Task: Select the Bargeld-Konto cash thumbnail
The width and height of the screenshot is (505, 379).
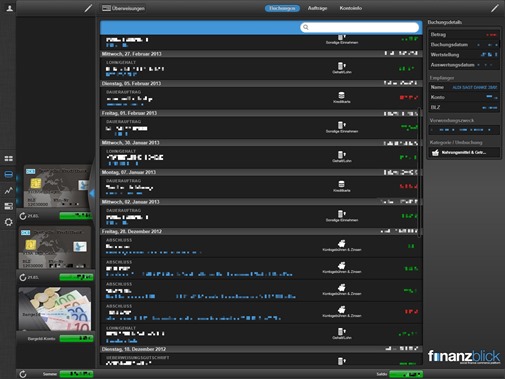Action: 55,309
